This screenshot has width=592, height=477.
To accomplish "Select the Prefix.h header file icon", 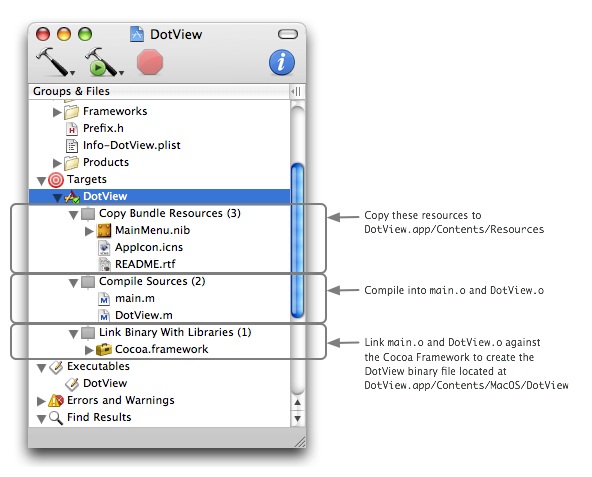I will coord(72,129).
